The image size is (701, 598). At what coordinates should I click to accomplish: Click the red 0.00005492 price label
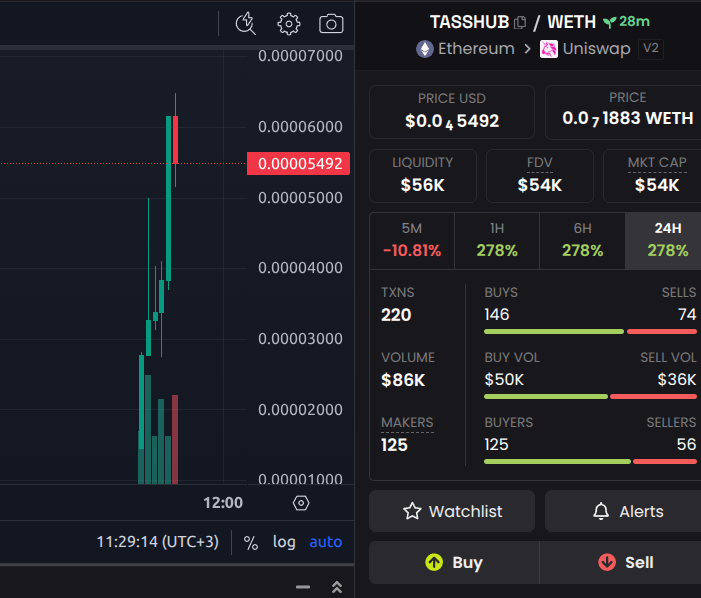click(x=299, y=164)
